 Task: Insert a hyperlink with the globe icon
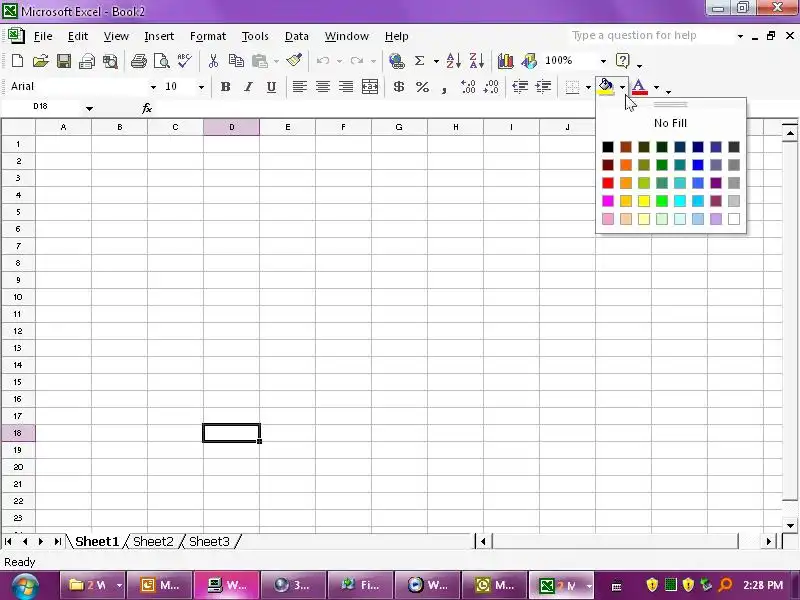coord(396,61)
